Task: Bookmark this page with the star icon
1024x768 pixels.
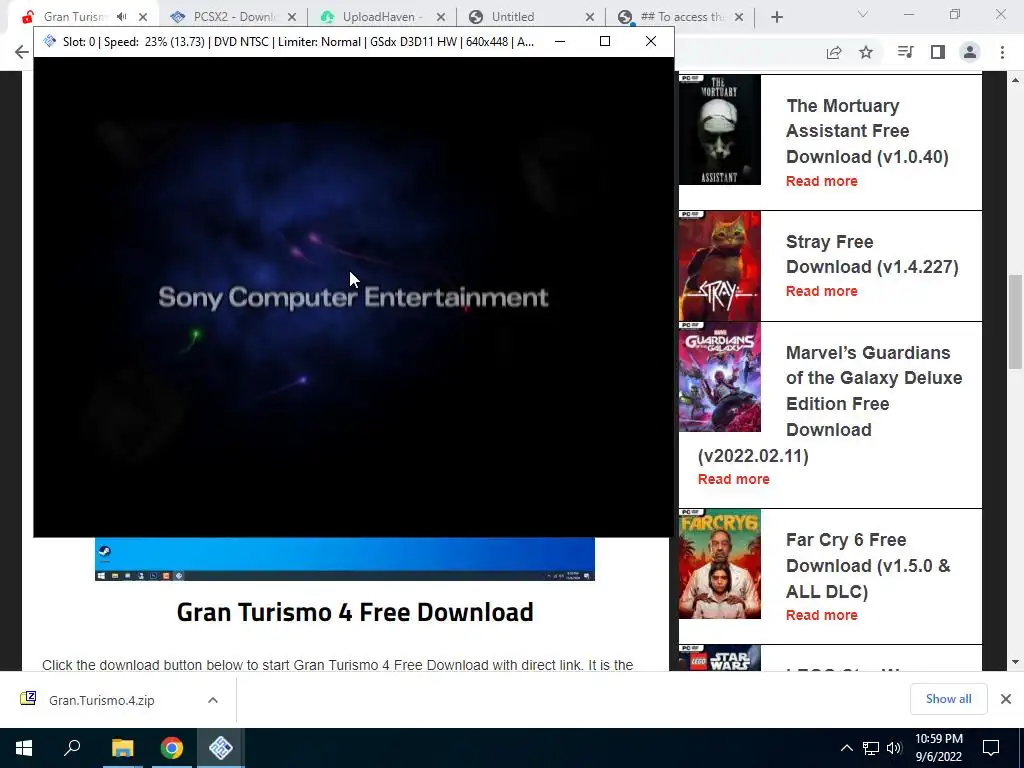Action: pos(866,52)
